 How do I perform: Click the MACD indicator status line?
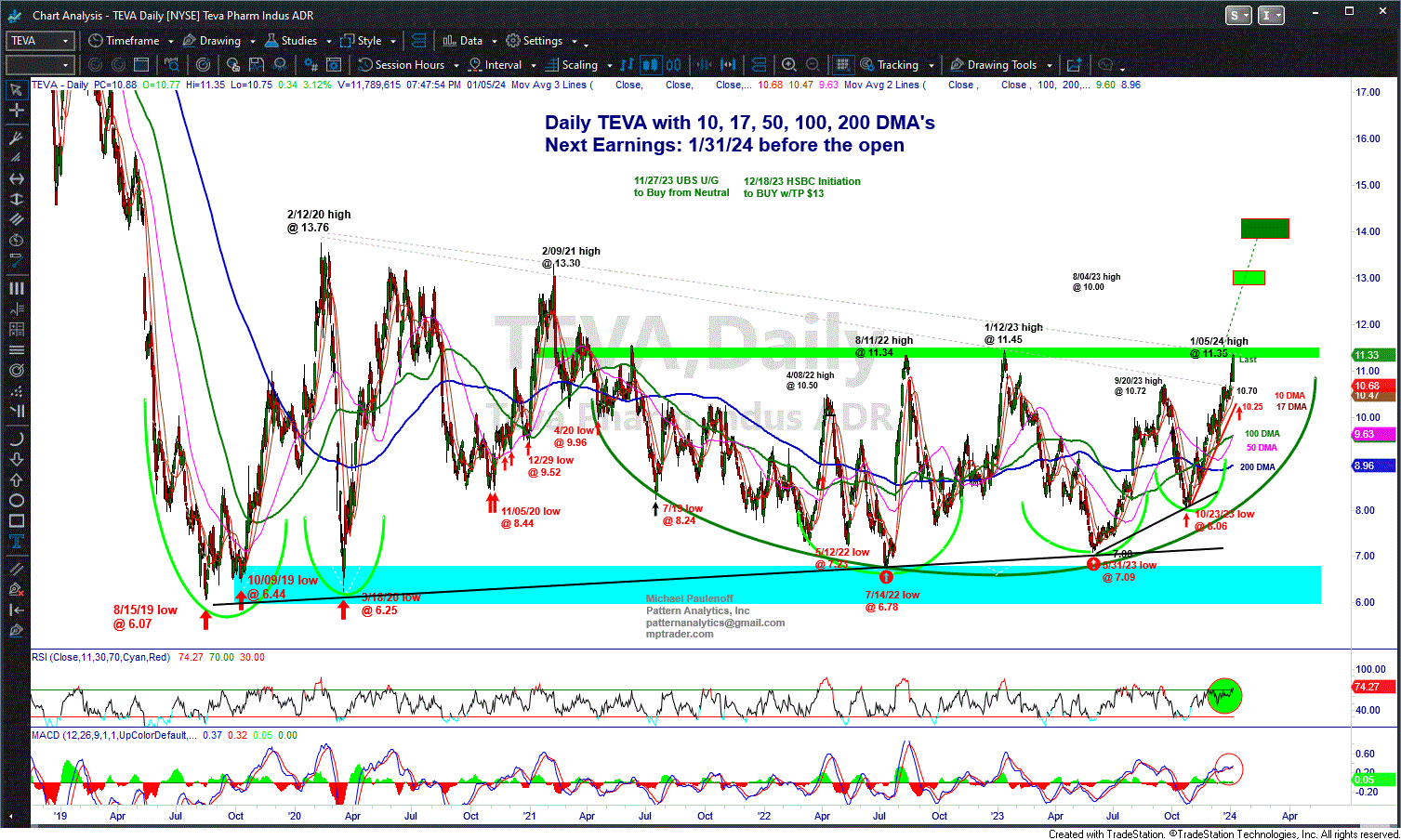tap(165, 735)
